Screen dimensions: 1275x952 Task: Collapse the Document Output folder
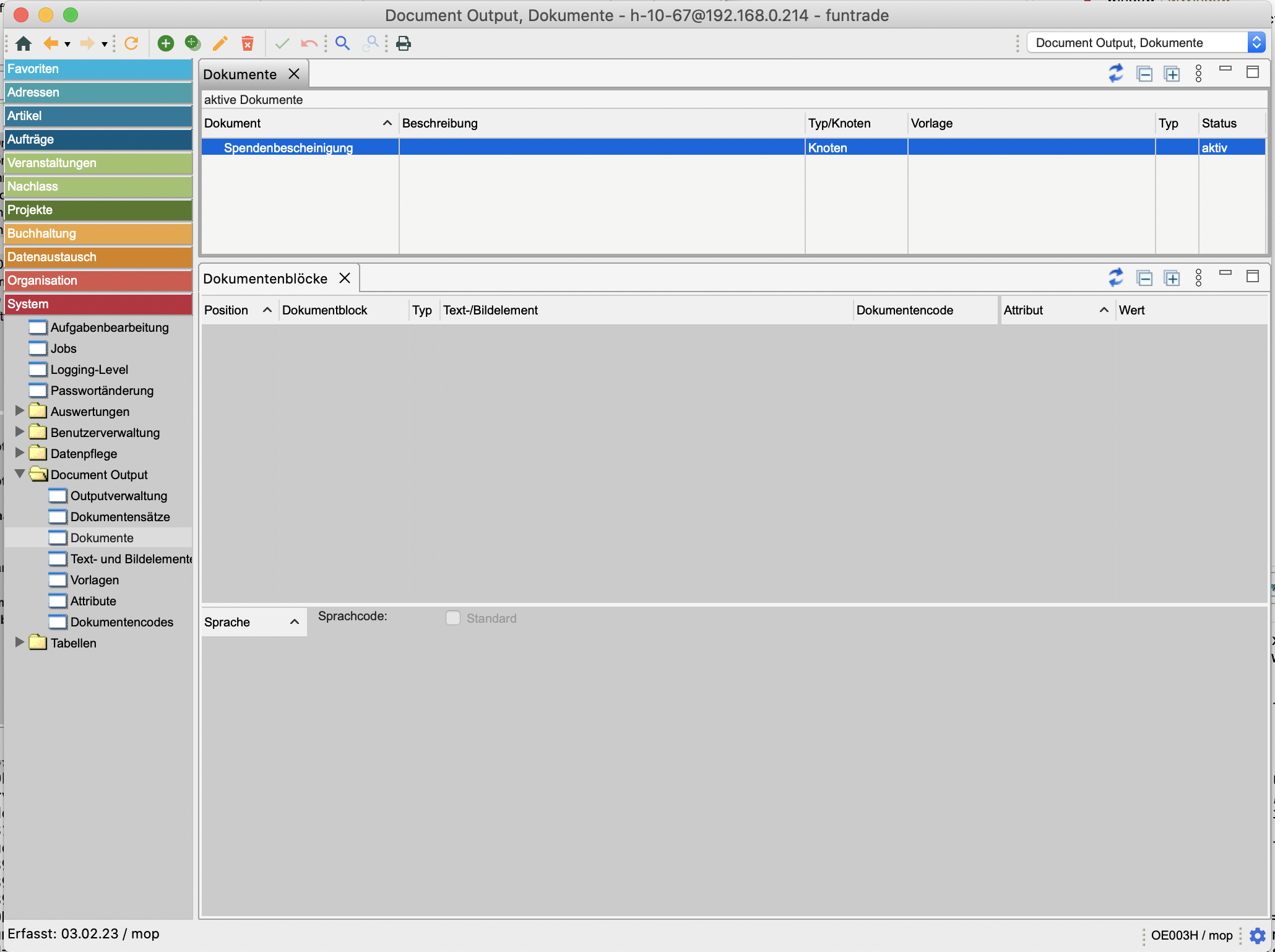(20, 474)
